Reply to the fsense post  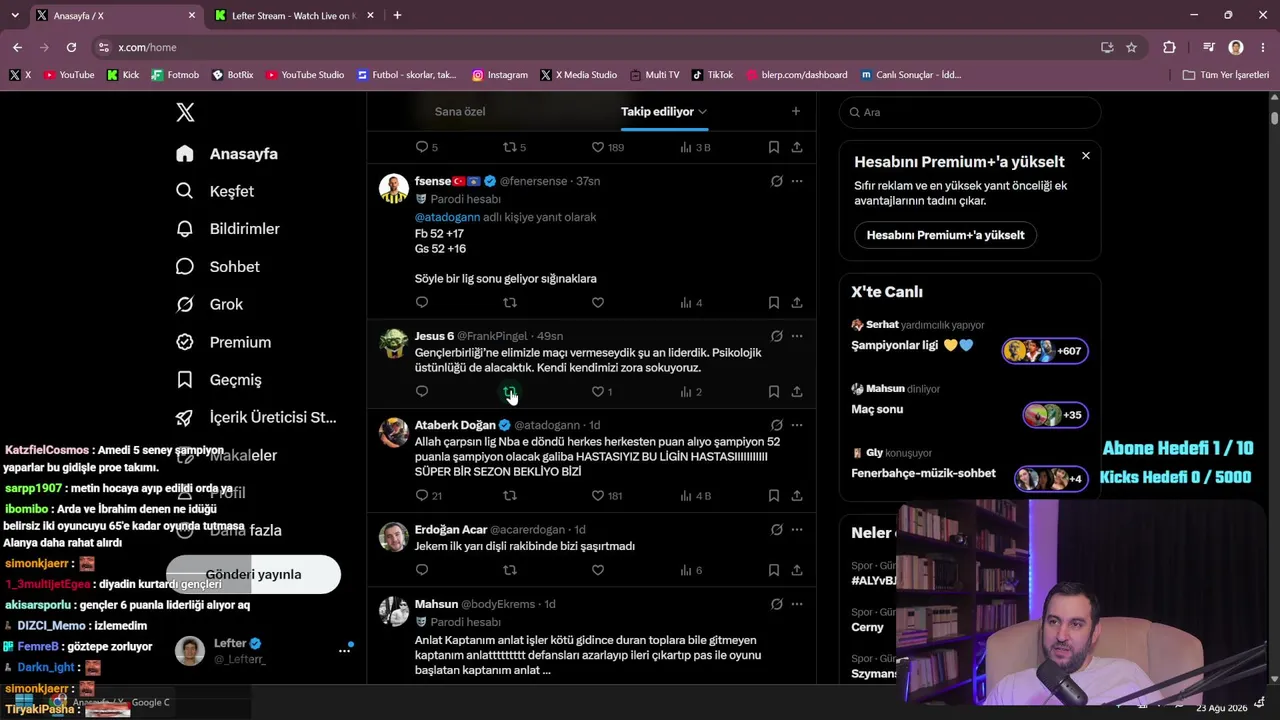coord(422,302)
